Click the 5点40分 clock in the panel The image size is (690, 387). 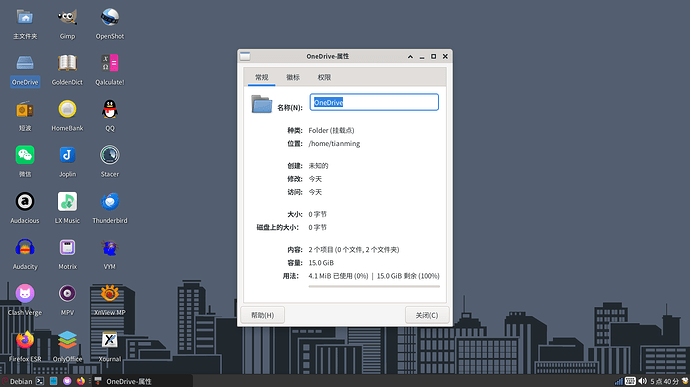coord(664,381)
